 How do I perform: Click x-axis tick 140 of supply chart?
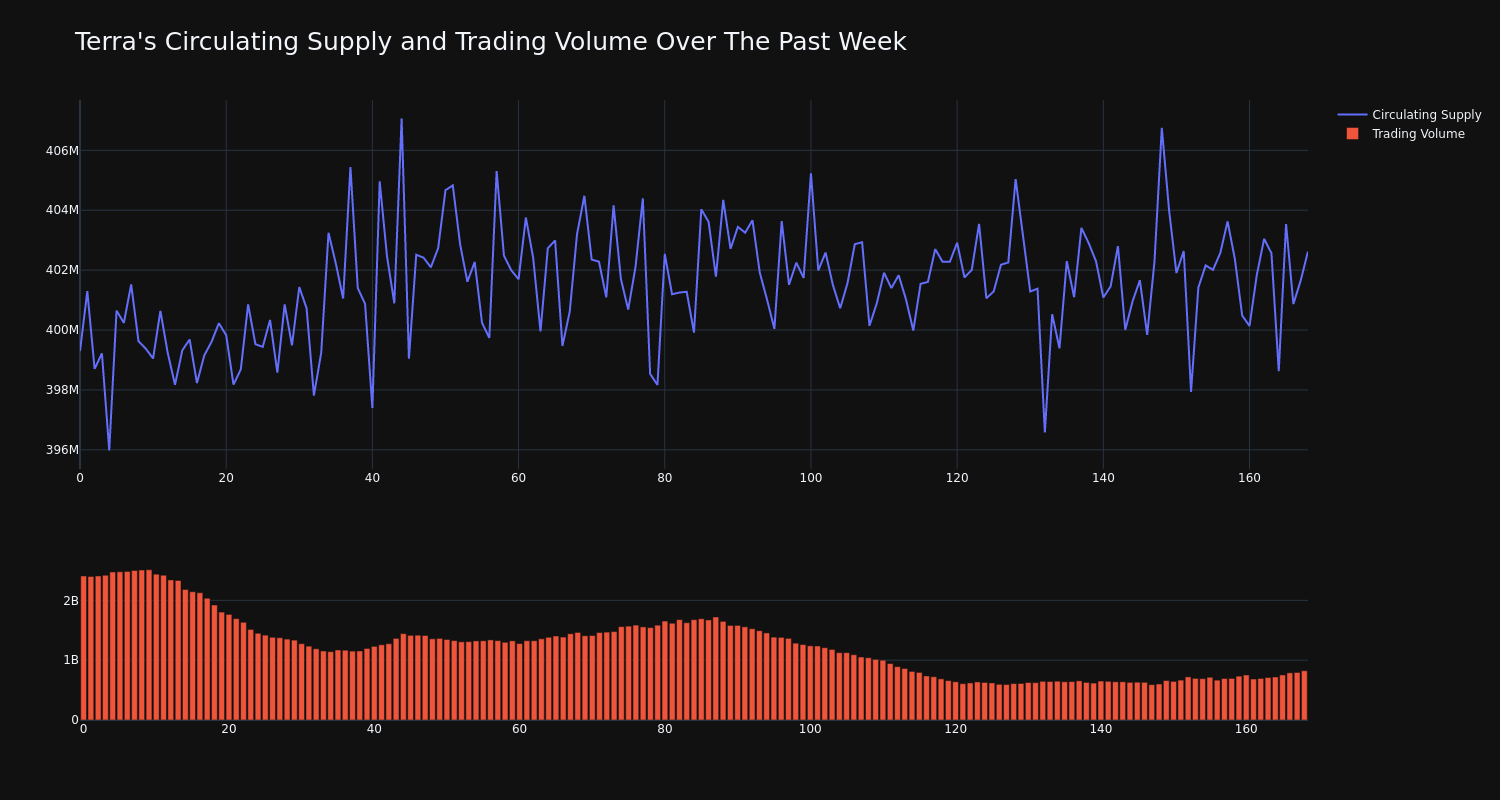pos(1103,478)
